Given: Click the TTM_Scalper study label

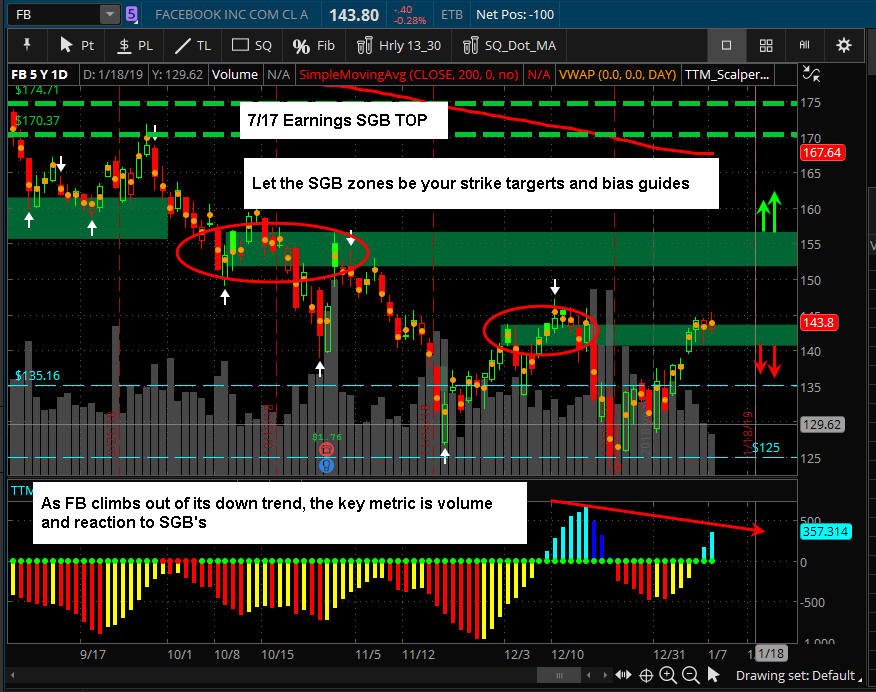Looking at the screenshot, I should pos(726,74).
